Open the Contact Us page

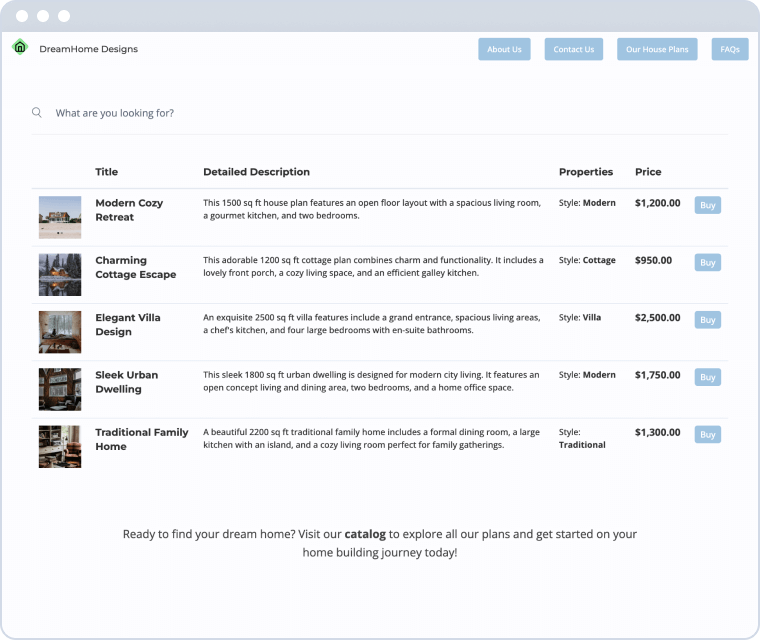click(x=573, y=49)
